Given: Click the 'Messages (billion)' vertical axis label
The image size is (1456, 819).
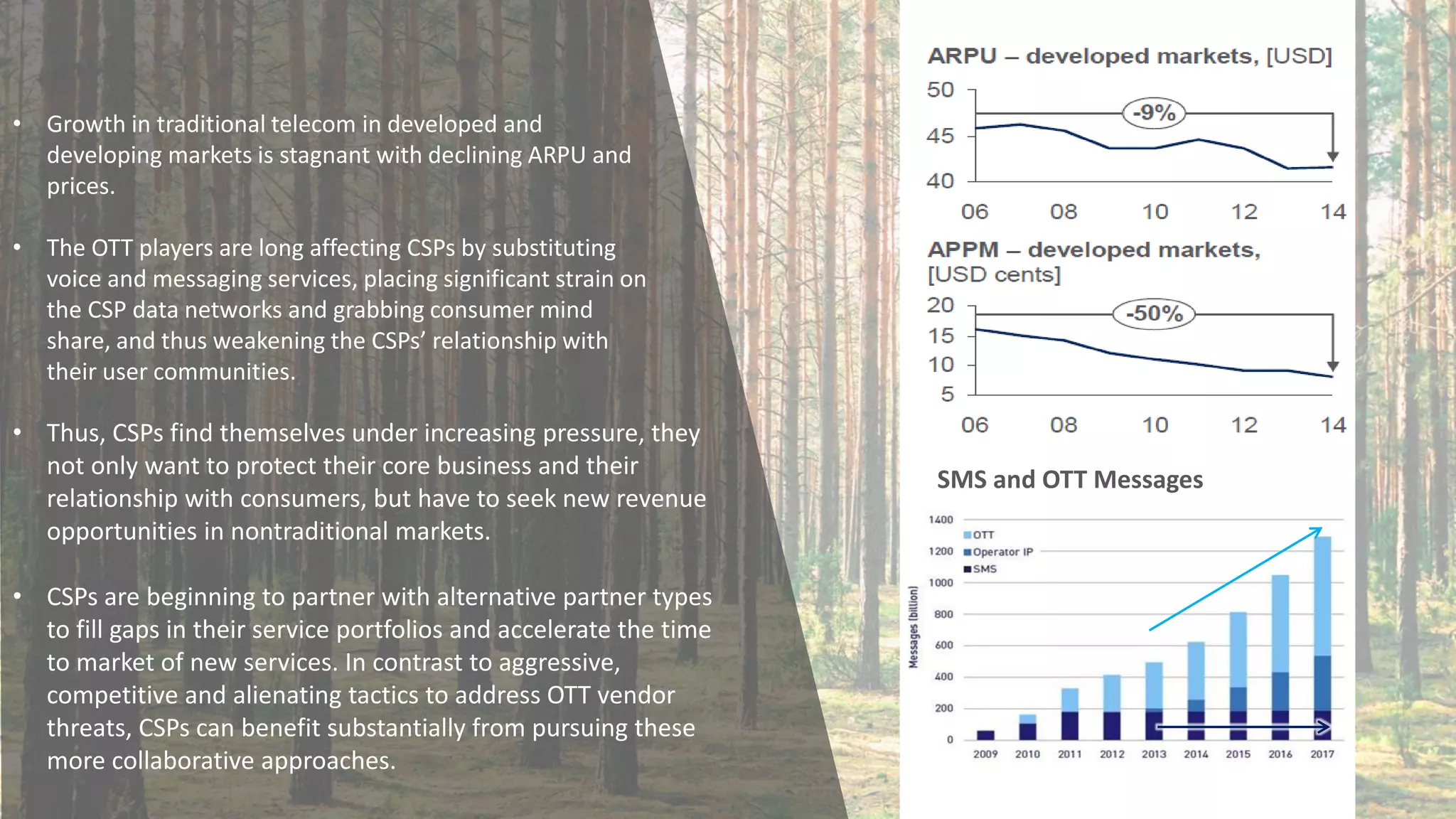Looking at the screenshot, I should (914, 628).
